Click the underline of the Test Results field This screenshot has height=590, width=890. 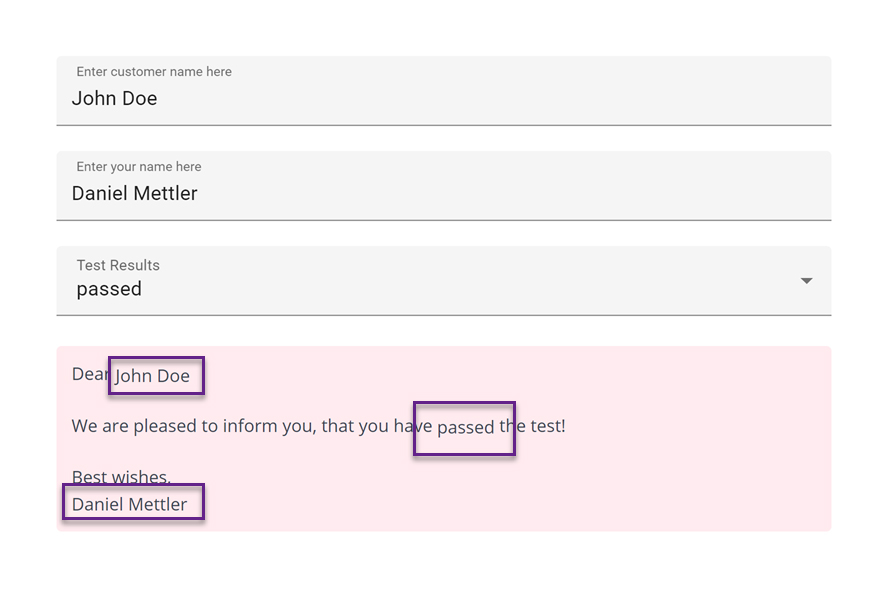[445, 315]
